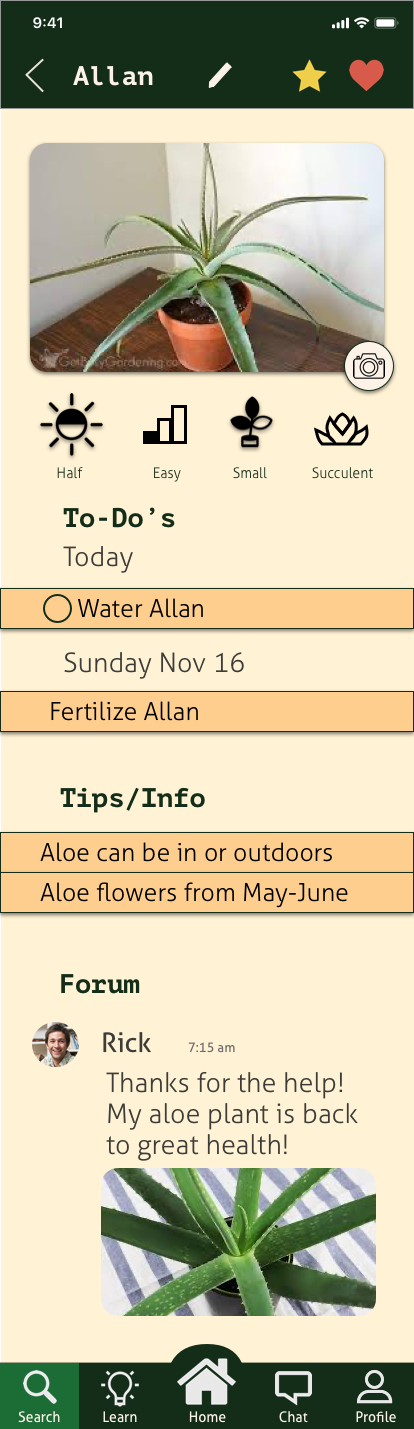
Task: Open the Fertilize Allan to-do item
Action: click(x=207, y=711)
